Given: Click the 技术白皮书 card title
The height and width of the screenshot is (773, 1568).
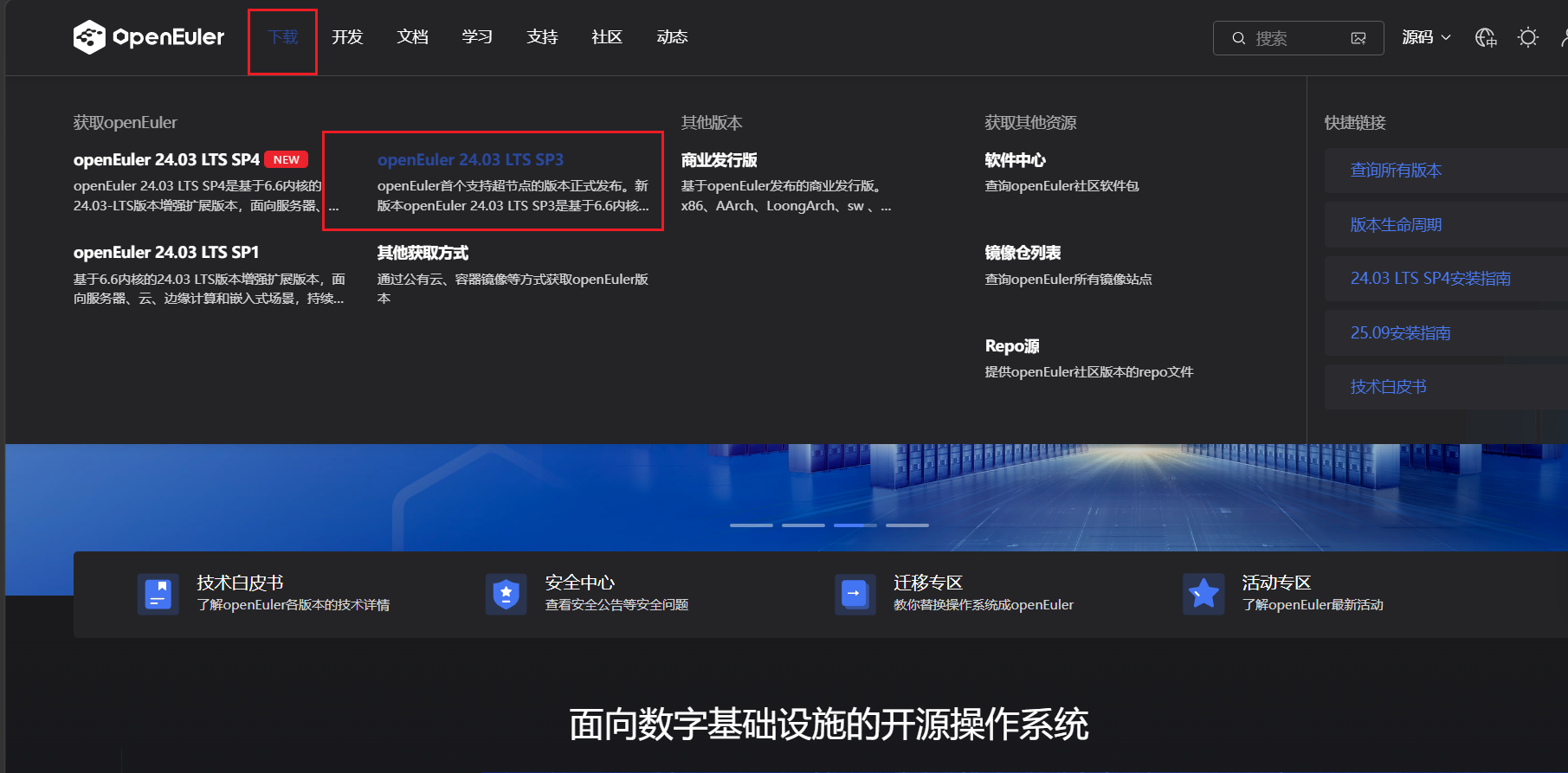Looking at the screenshot, I should tap(240, 583).
